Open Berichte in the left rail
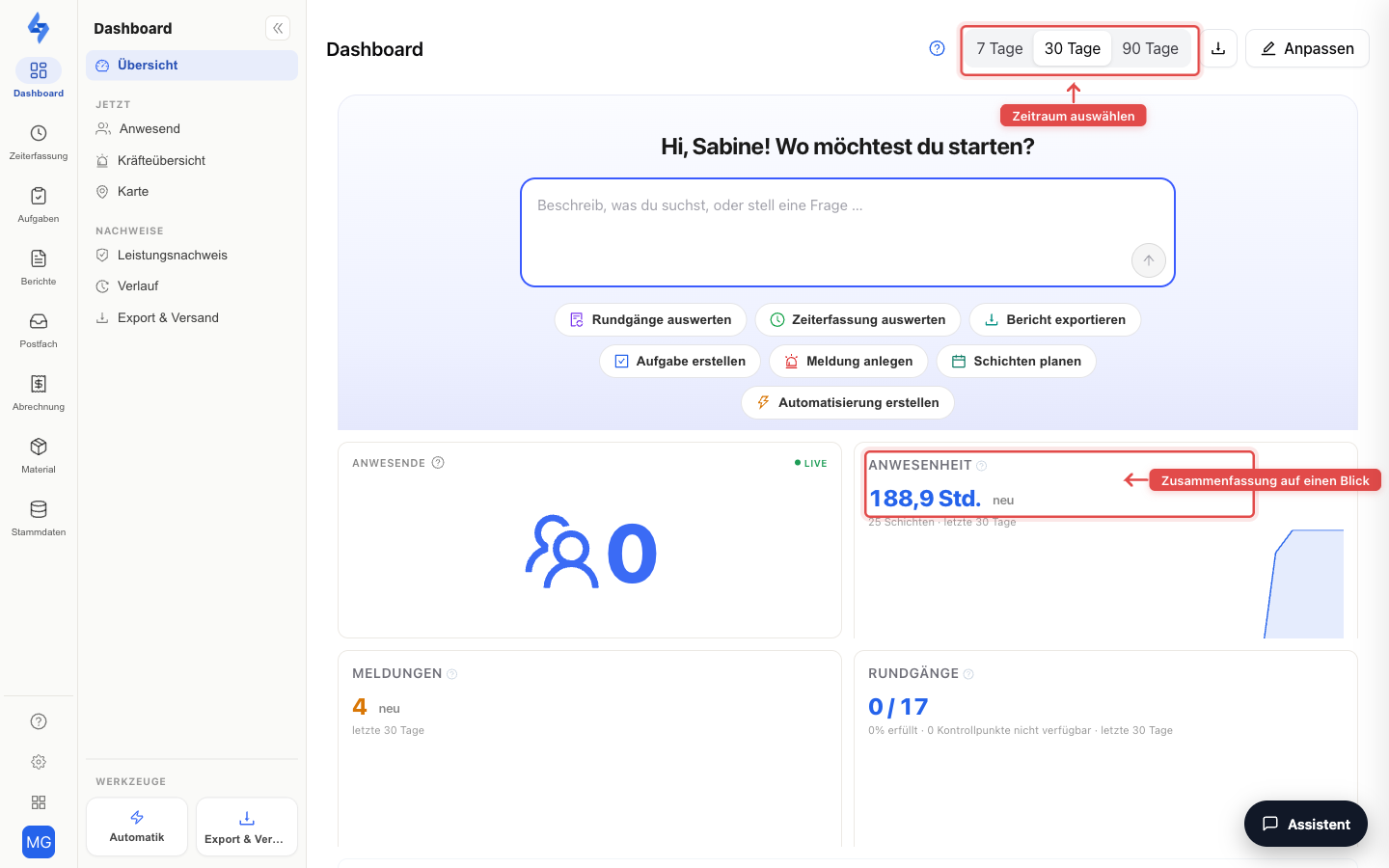 [39, 266]
